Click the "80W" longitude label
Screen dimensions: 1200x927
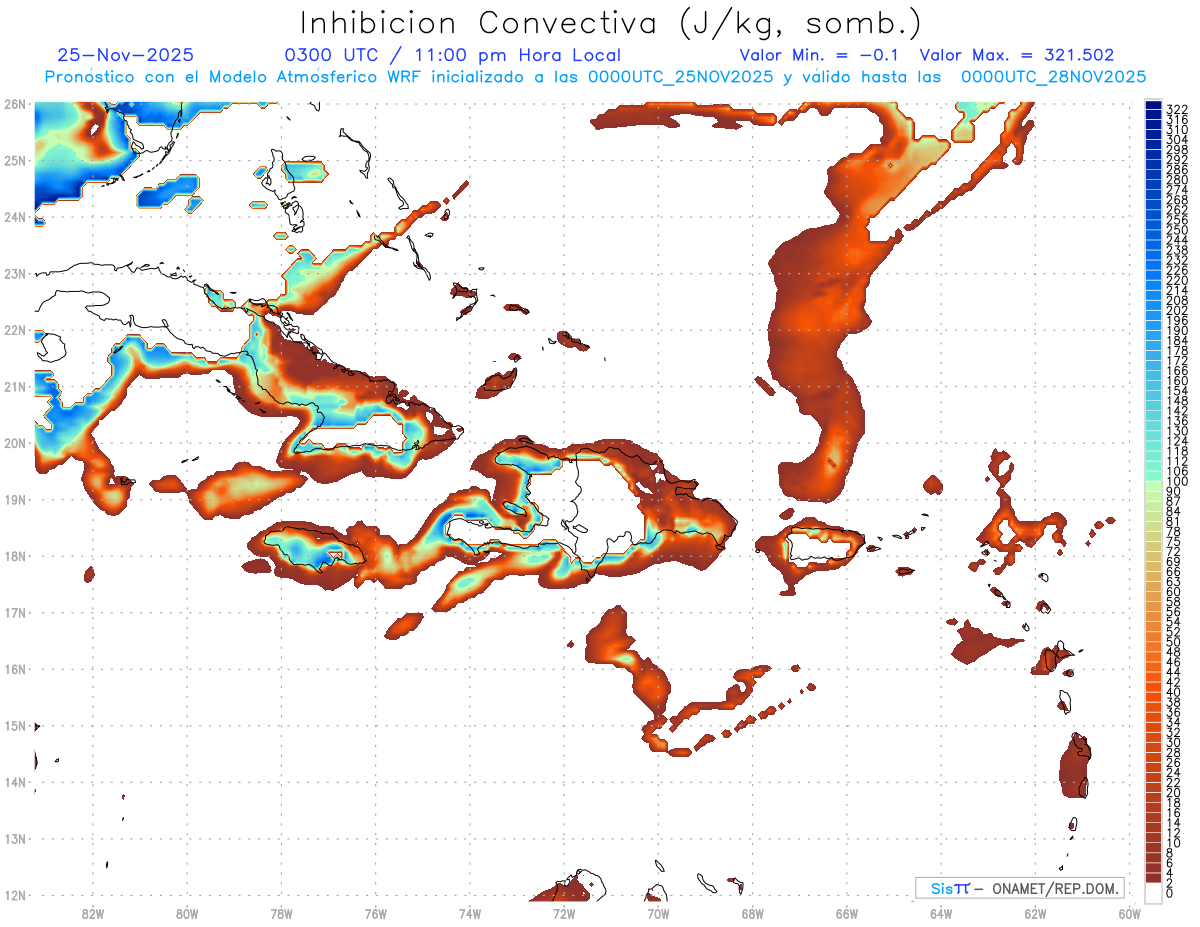pos(186,912)
